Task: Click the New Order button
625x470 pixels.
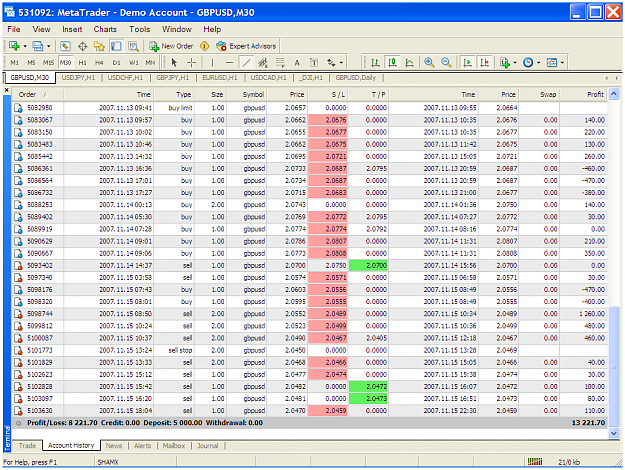Action: point(171,46)
